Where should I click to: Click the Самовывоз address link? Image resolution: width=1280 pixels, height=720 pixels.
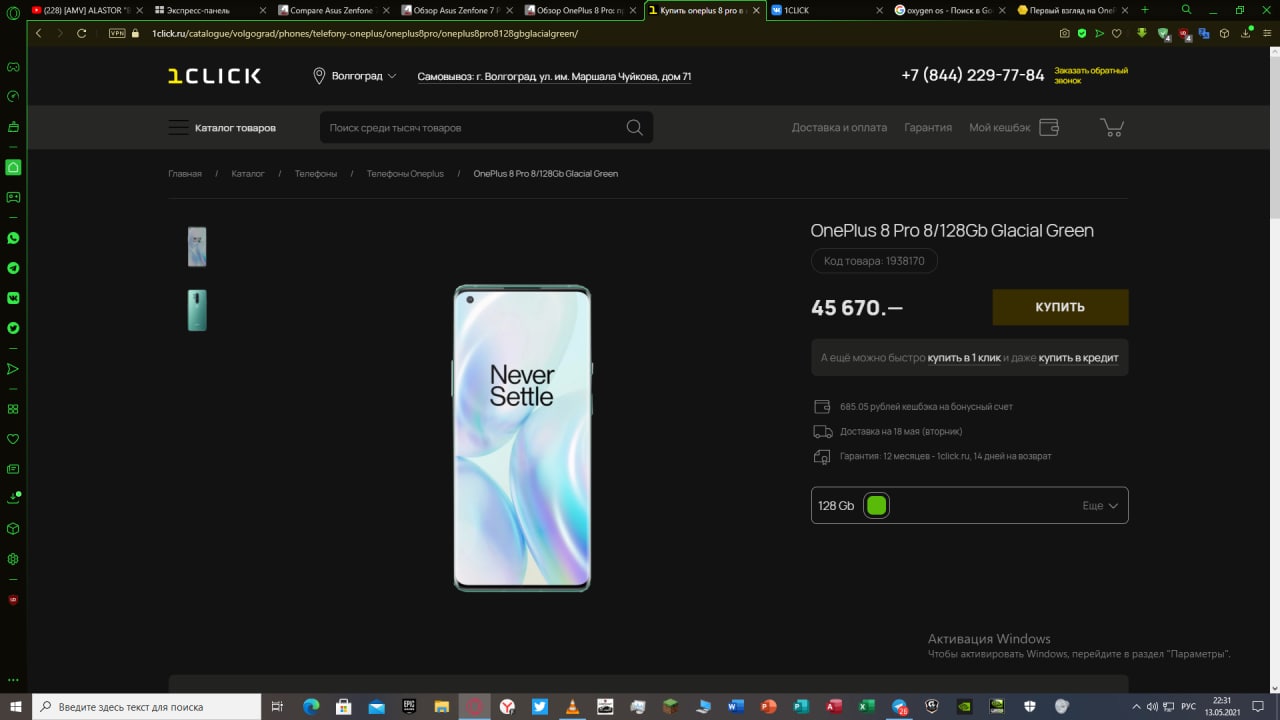[x=554, y=76]
